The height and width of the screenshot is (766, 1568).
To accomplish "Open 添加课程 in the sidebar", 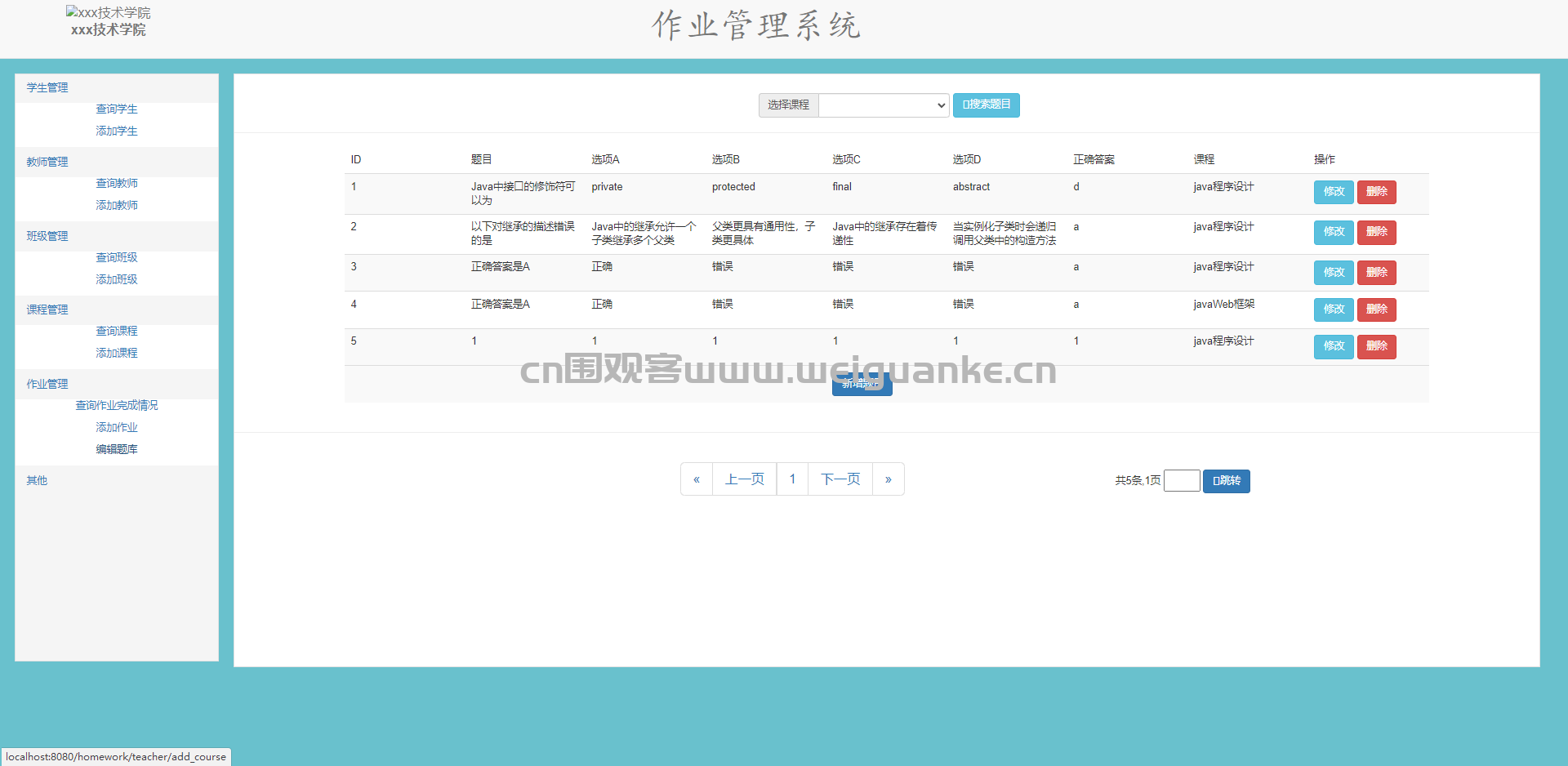I will [117, 354].
